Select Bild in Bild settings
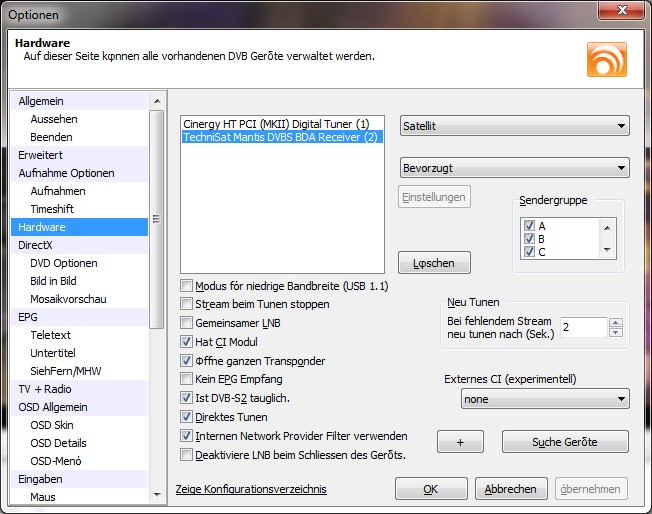Image resolution: width=652 pixels, height=514 pixels. 79,281
